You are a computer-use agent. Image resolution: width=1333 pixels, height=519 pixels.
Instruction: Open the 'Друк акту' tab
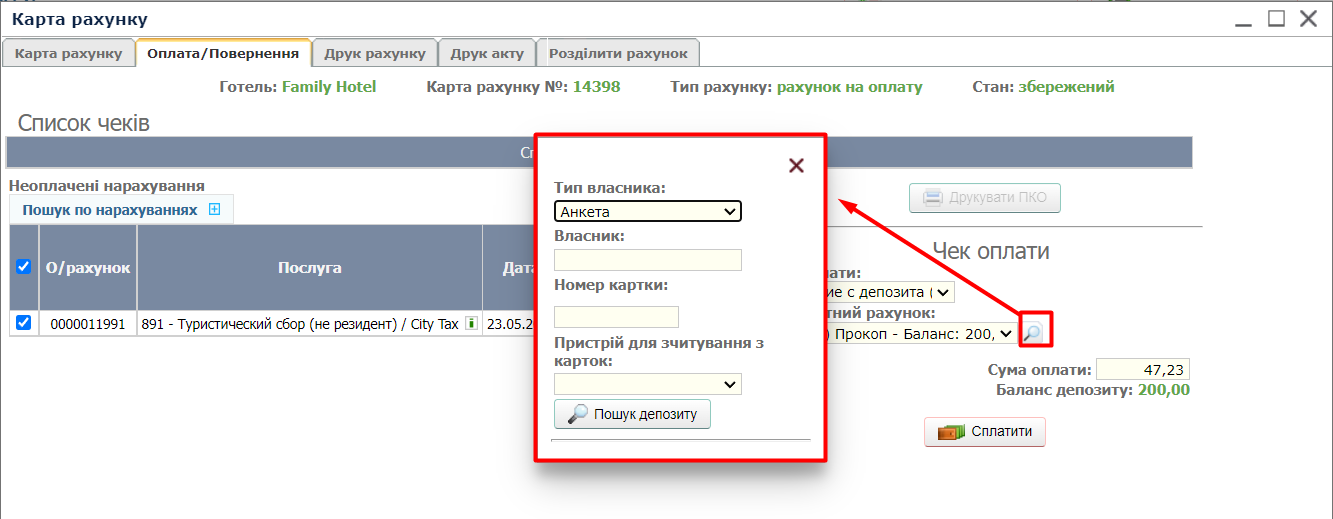pyautogui.click(x=487, y=53)
